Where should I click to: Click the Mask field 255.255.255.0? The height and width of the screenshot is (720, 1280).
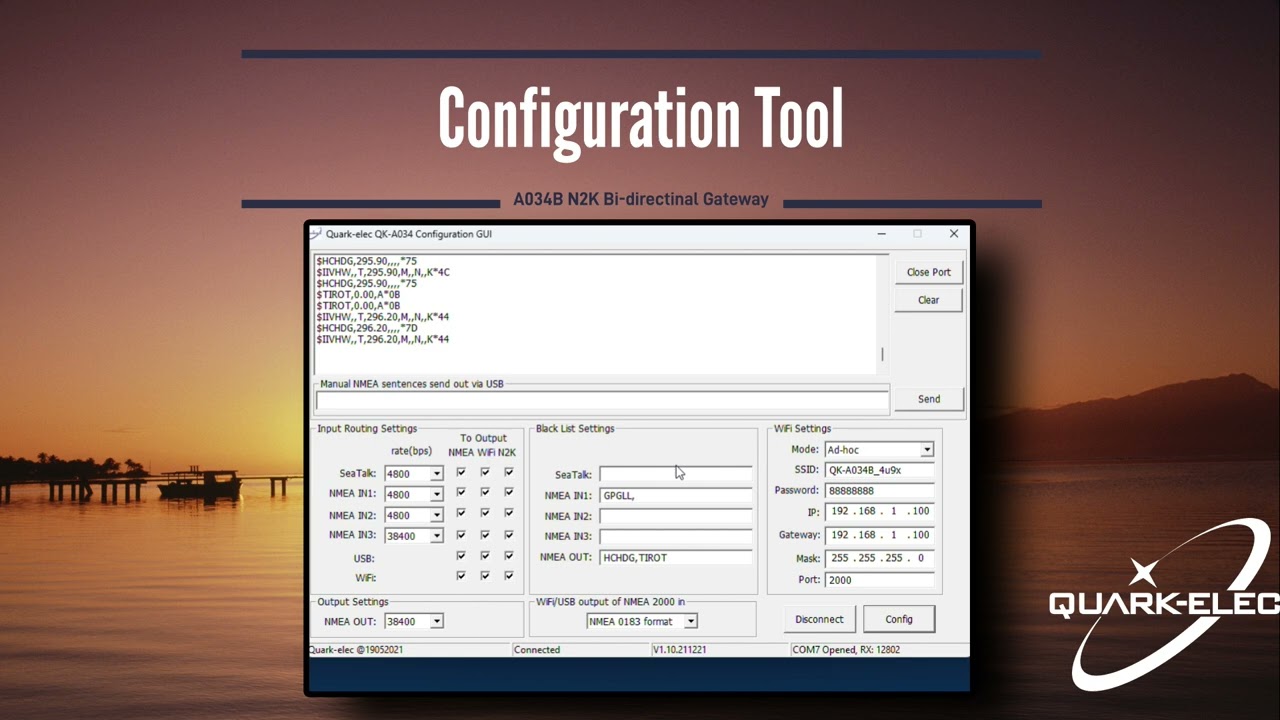880,558
